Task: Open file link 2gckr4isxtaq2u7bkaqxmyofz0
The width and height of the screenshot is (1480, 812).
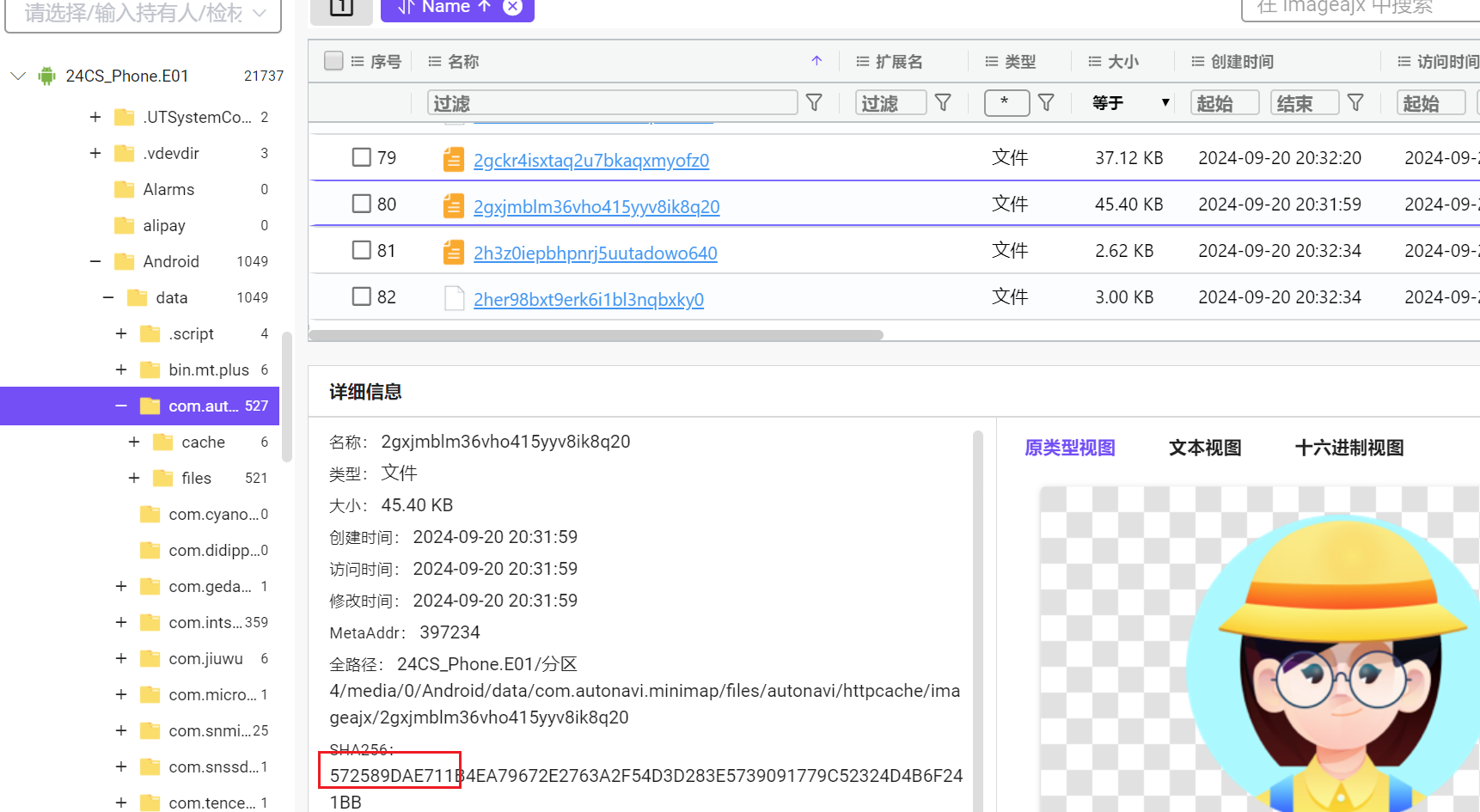Action: coord(591,161)
